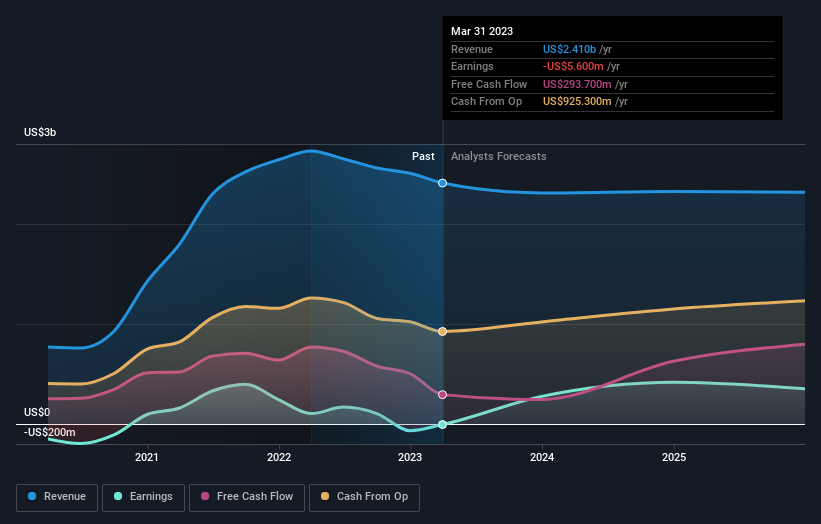Click the Earnings row label in tooltip
The height and width of the screenshot is (524, 821).
point(472,66)
